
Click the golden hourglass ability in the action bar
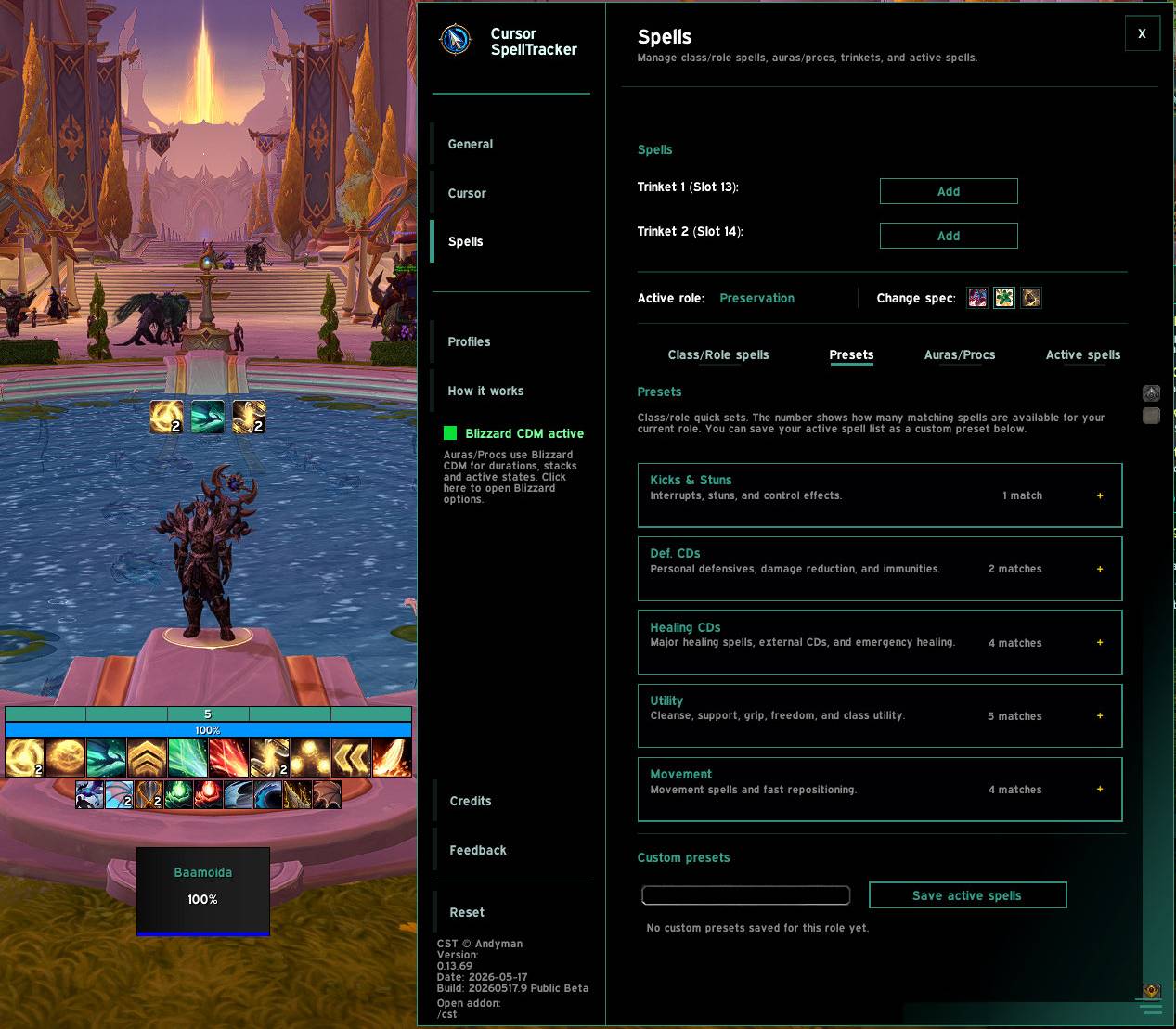tap(269, 757)
